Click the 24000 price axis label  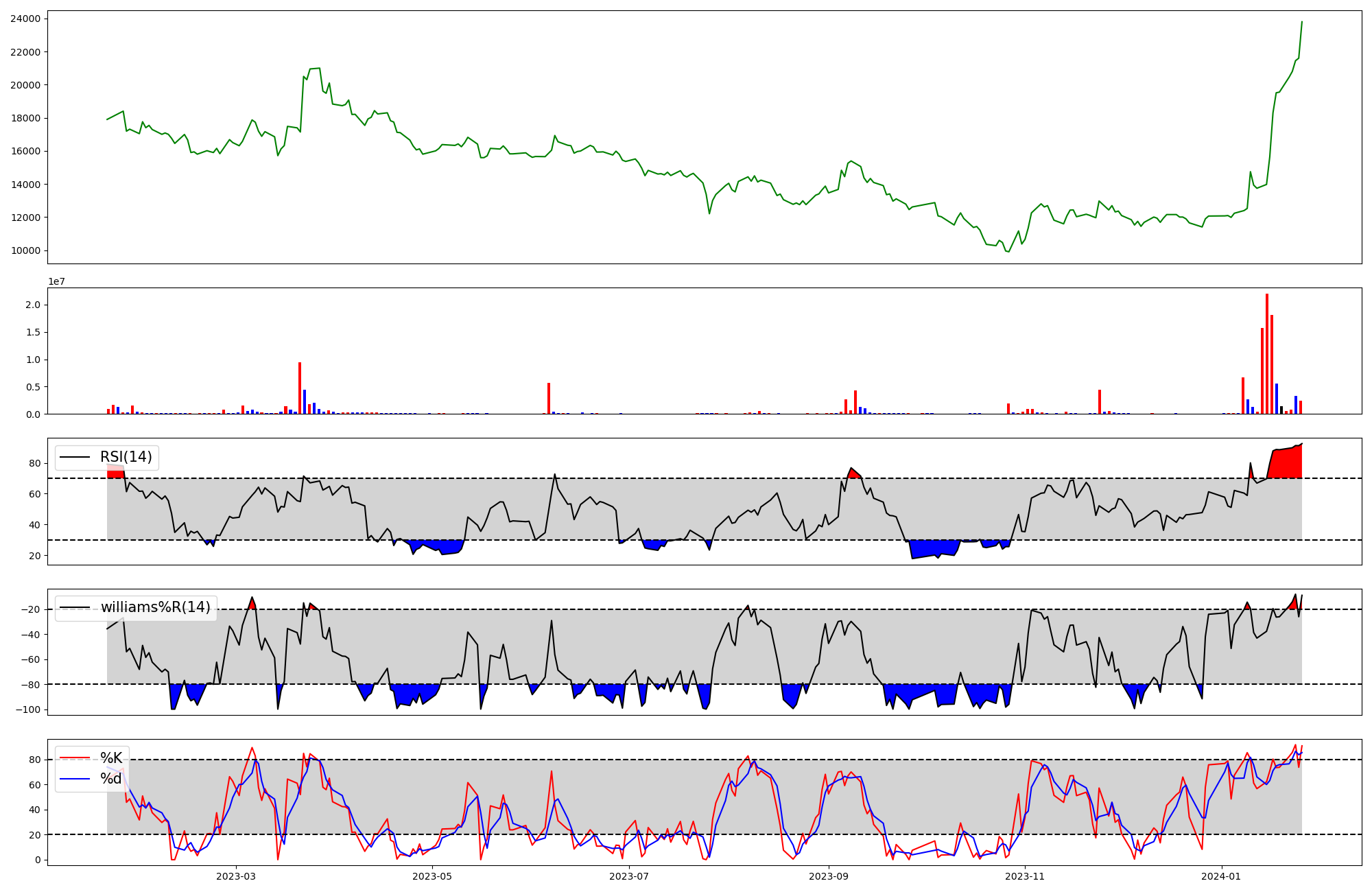pos(25,19)
